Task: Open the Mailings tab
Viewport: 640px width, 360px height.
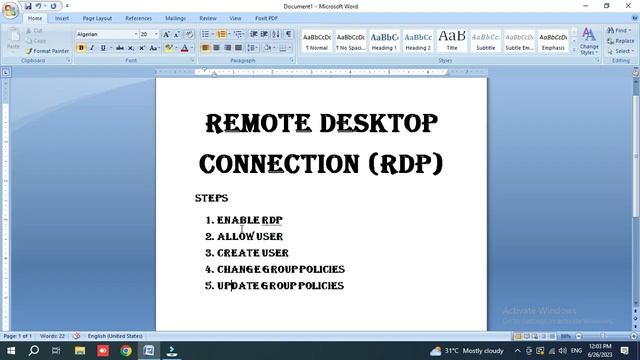Action: (176, 18)
